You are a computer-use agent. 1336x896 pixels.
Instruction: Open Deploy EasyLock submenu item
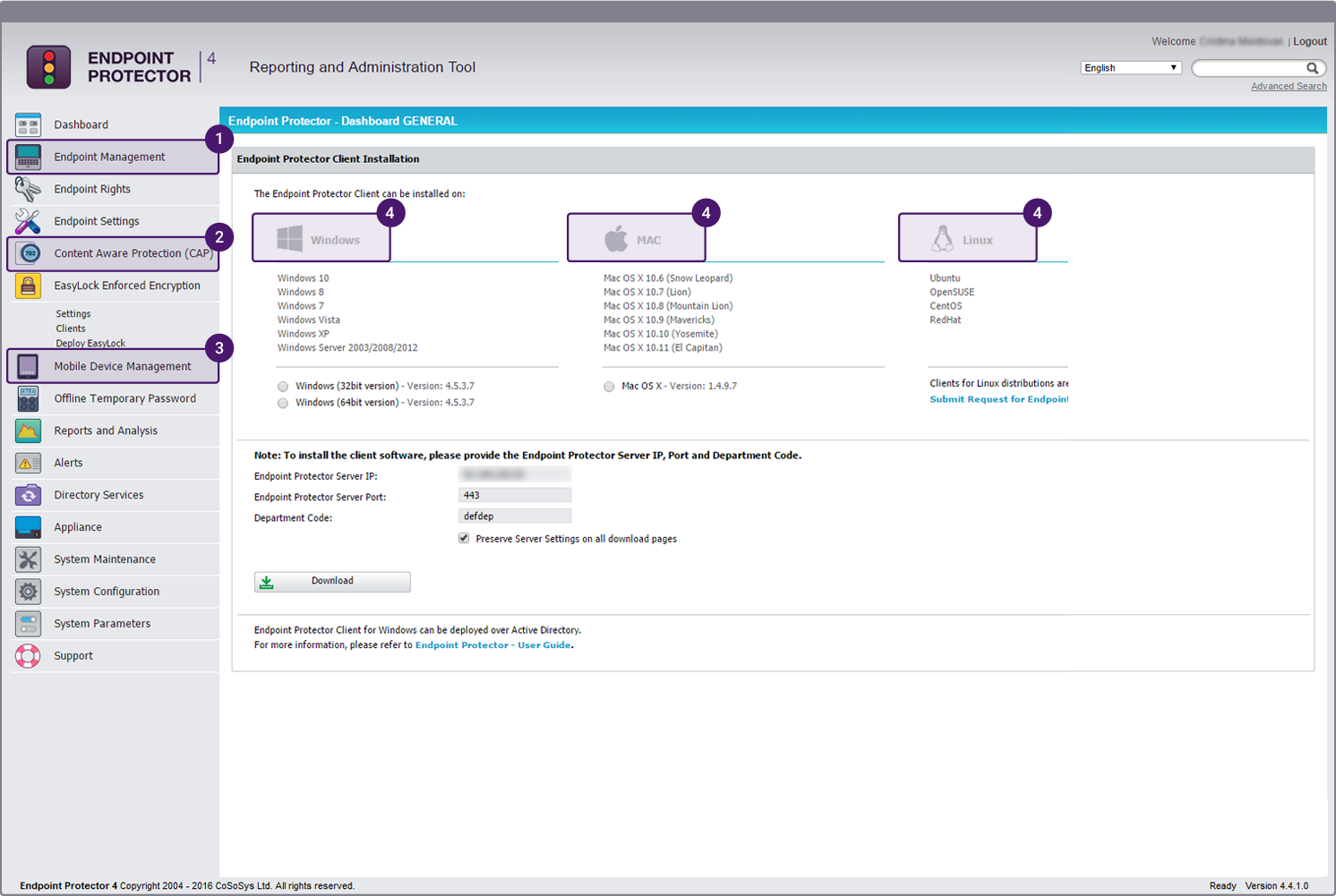pyautogui.click(x=90, y=344)
